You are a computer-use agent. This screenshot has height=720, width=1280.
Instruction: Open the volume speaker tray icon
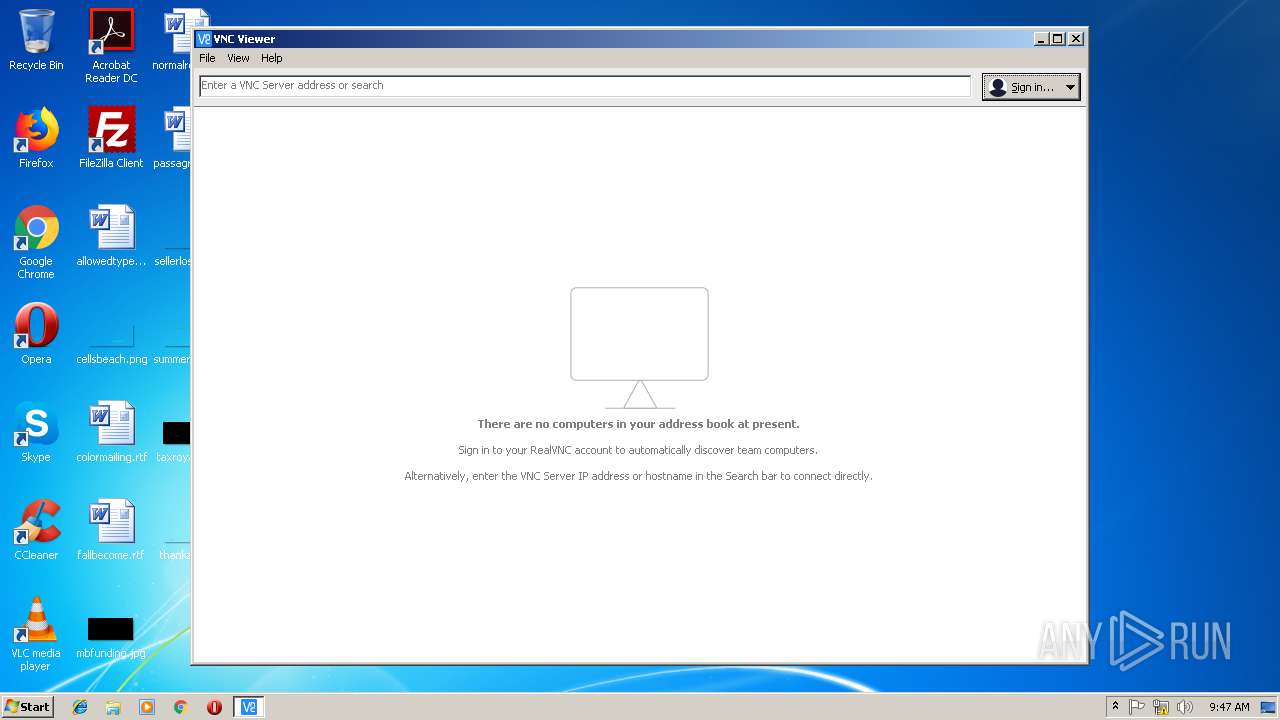(x=1185, y=707)
